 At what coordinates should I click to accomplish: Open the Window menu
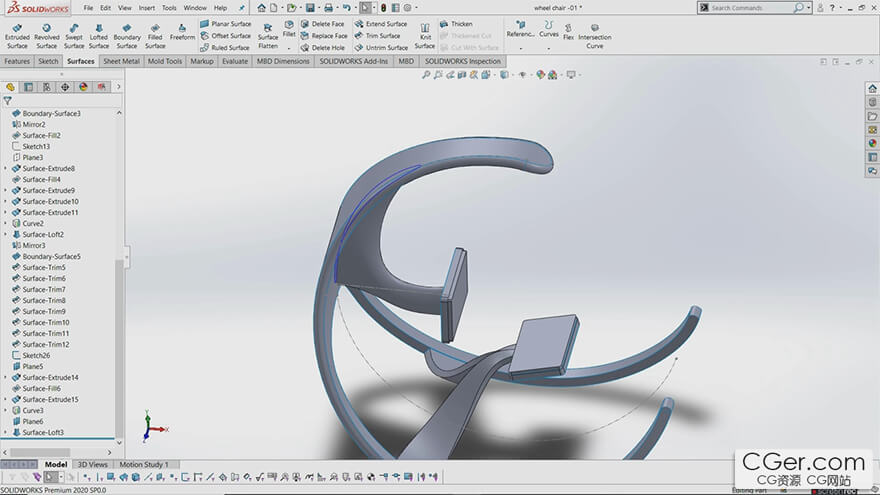click(x=195, y=8)
